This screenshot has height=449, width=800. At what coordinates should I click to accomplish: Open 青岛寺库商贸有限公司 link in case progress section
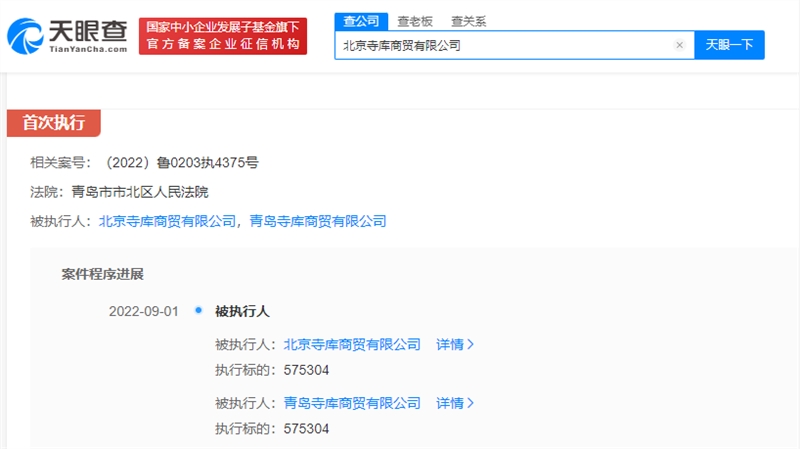[352, 403]
